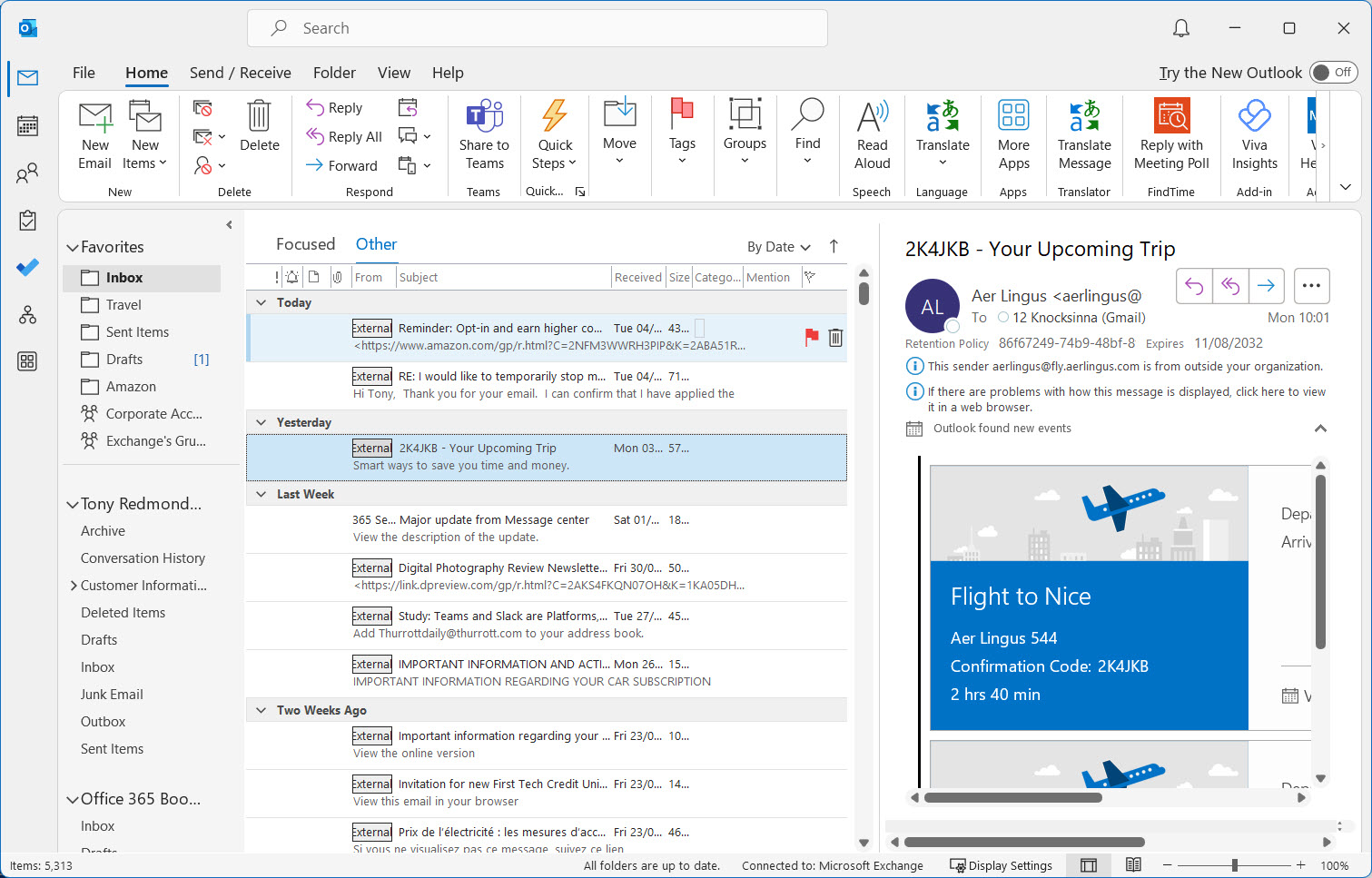Viewport: 1372px width, 878px height.
Task: Open Calendar from the left navigation bar
Action: click(27, 125)
